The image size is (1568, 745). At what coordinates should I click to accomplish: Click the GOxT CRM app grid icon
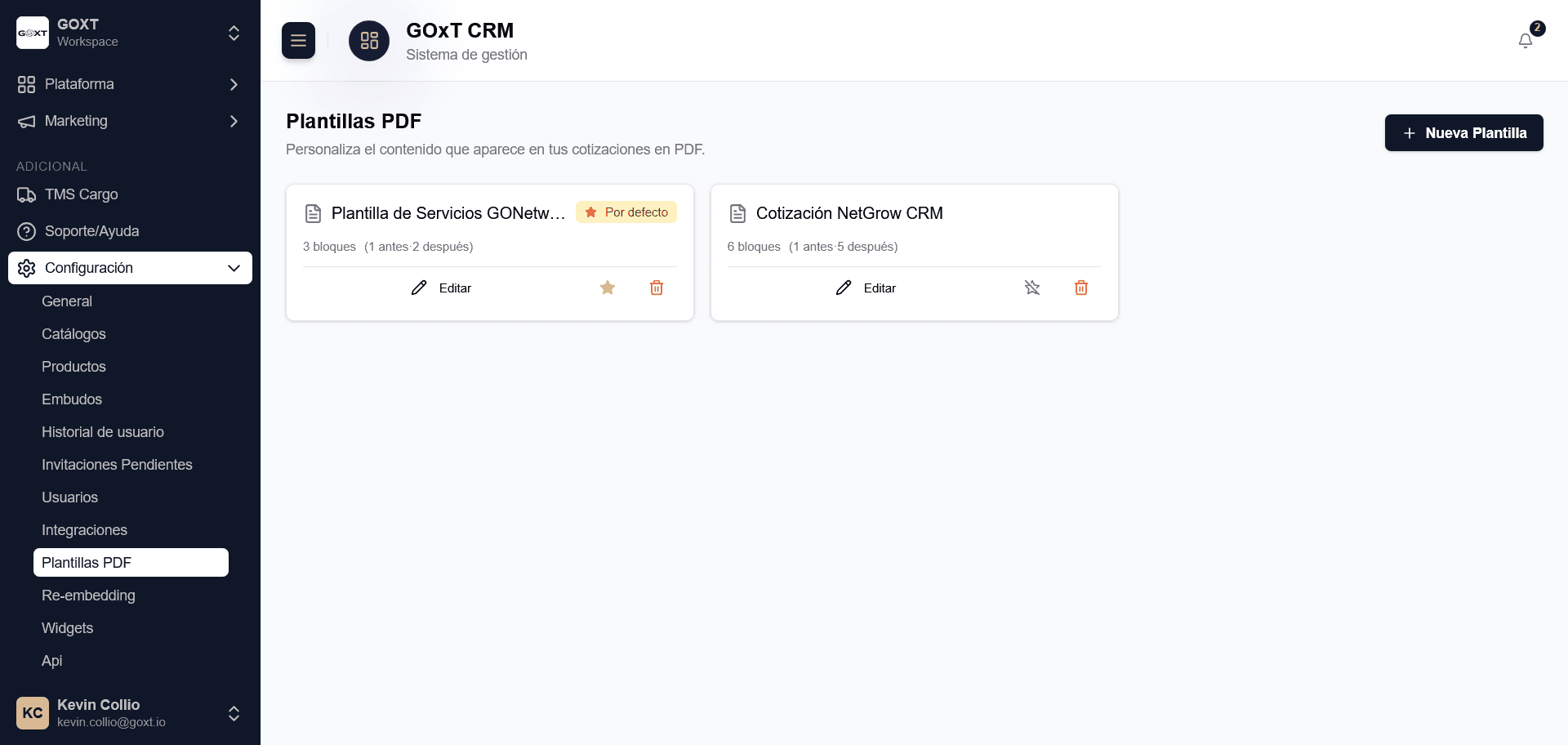[369, 41]
